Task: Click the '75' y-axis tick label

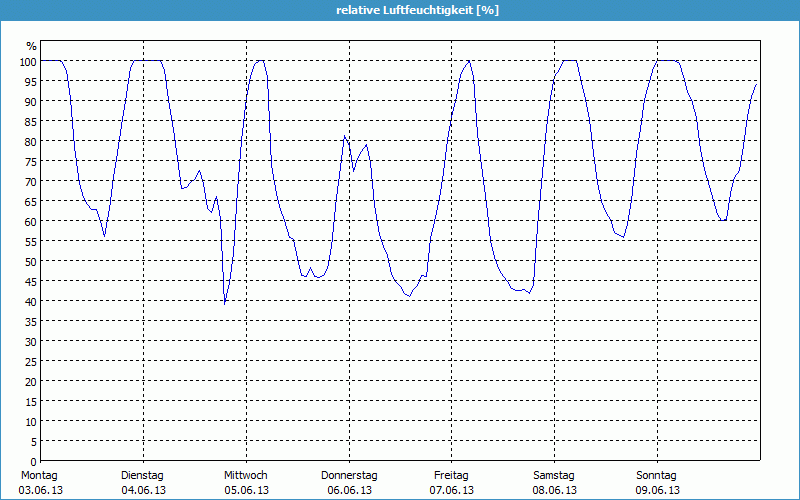Action: click(x=31, y=161)
